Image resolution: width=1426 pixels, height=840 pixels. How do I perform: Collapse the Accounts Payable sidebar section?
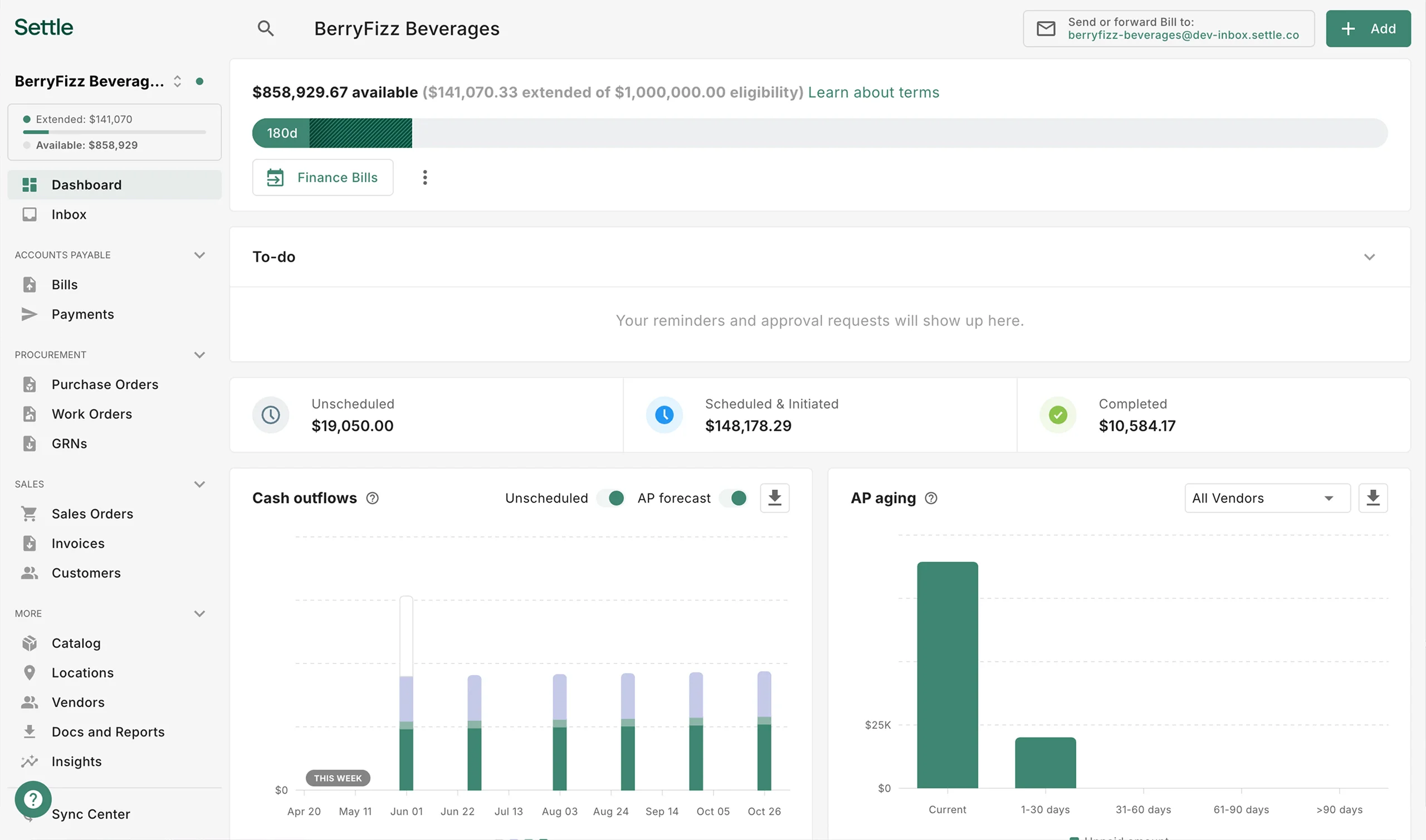[199, 255]
